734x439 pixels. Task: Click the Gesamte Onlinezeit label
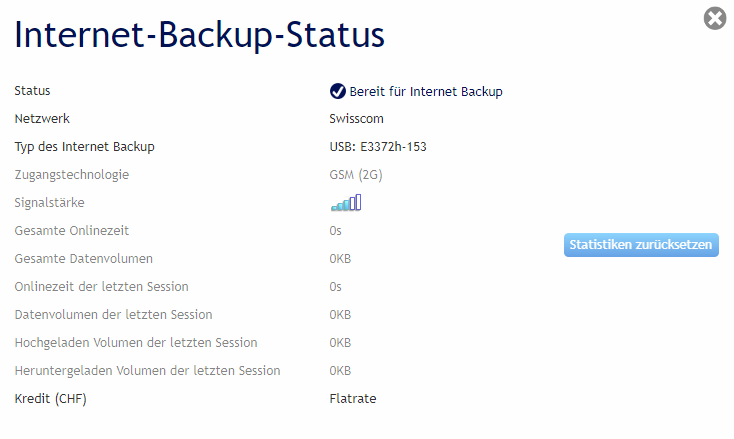click(x=73, y=231)
